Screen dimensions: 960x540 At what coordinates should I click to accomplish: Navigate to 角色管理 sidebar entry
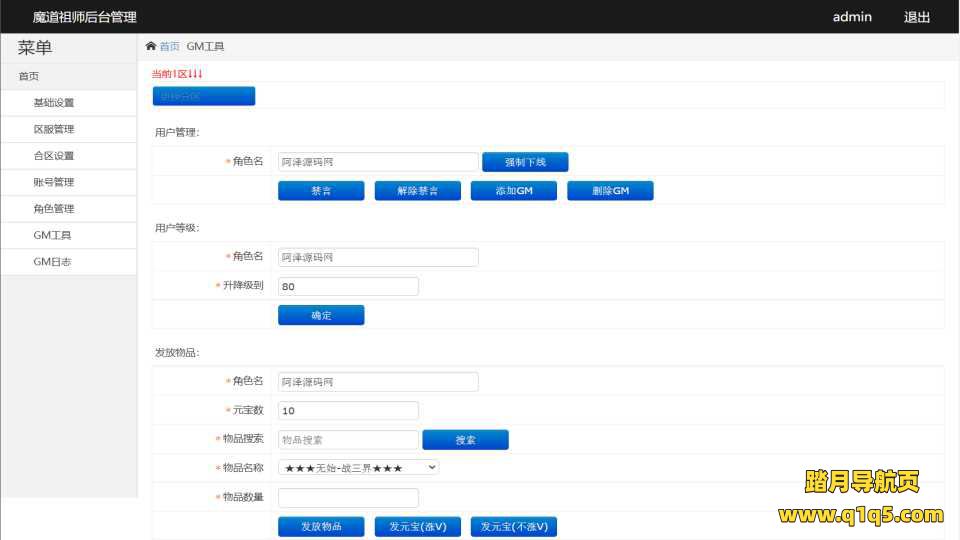click(x=54, y=209)
